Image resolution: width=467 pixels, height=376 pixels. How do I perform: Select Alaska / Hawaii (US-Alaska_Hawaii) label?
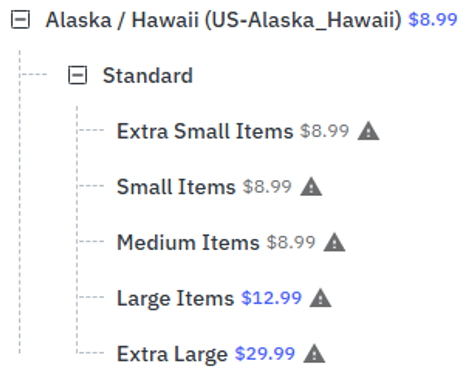223,20
